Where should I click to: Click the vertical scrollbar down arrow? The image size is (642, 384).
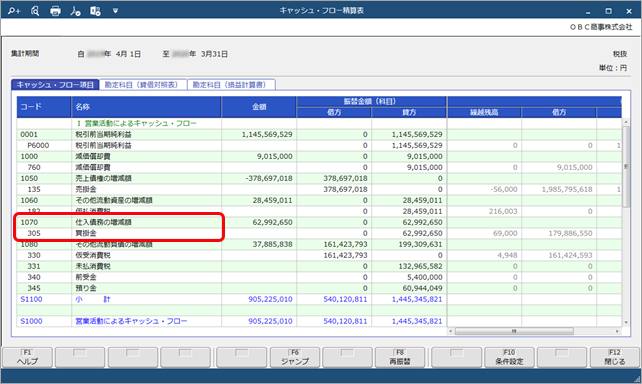[626, 323]
